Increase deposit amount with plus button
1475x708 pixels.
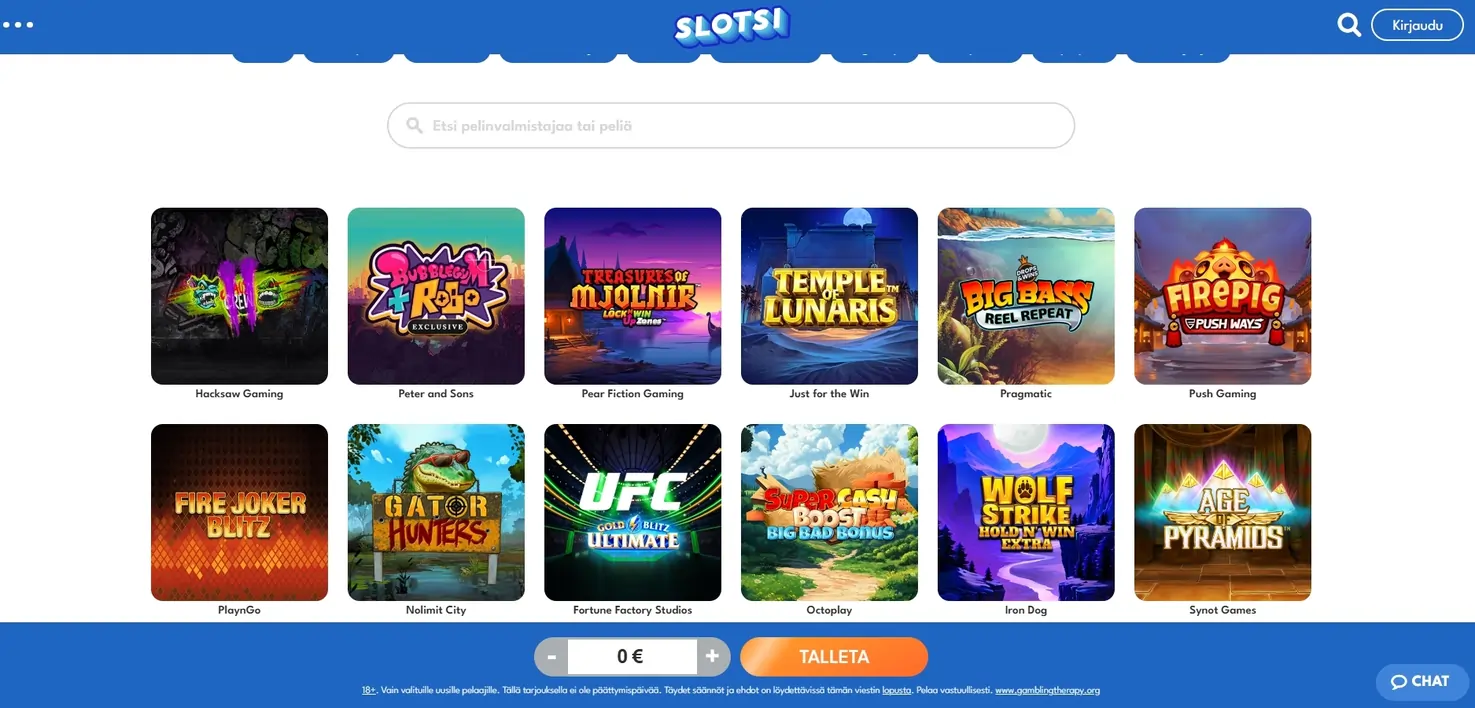pyautogui.click(x=713, y=657)
